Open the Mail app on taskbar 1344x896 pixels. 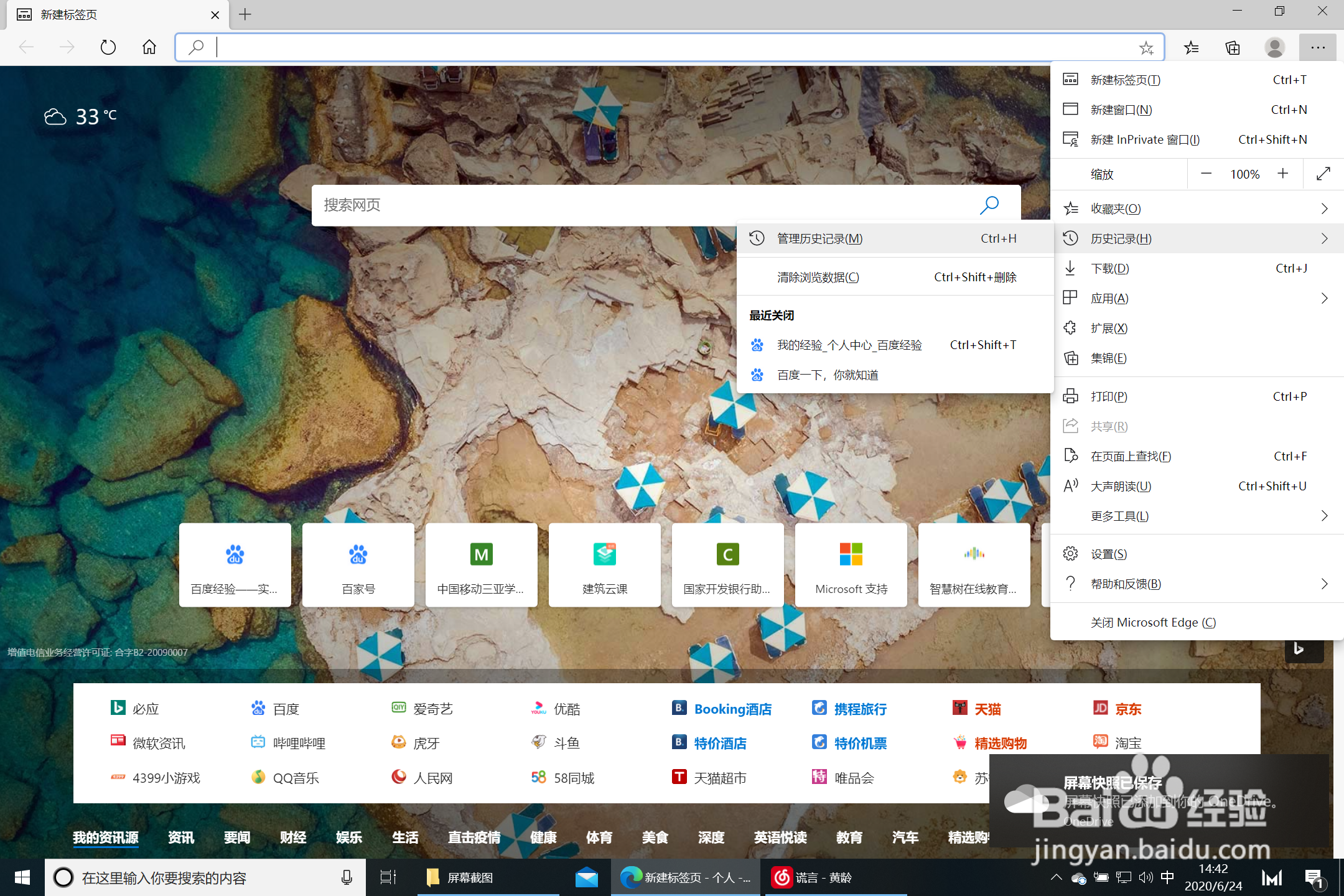click(586, 877)
